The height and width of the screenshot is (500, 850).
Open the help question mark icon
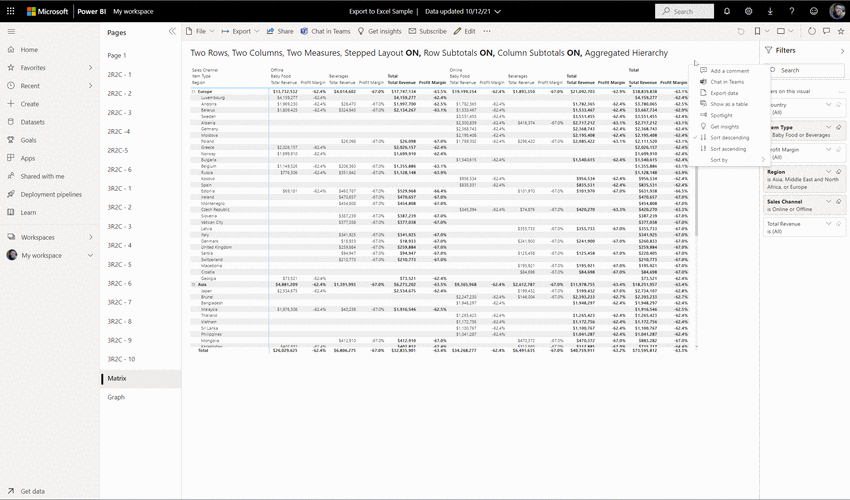(792, 11)
